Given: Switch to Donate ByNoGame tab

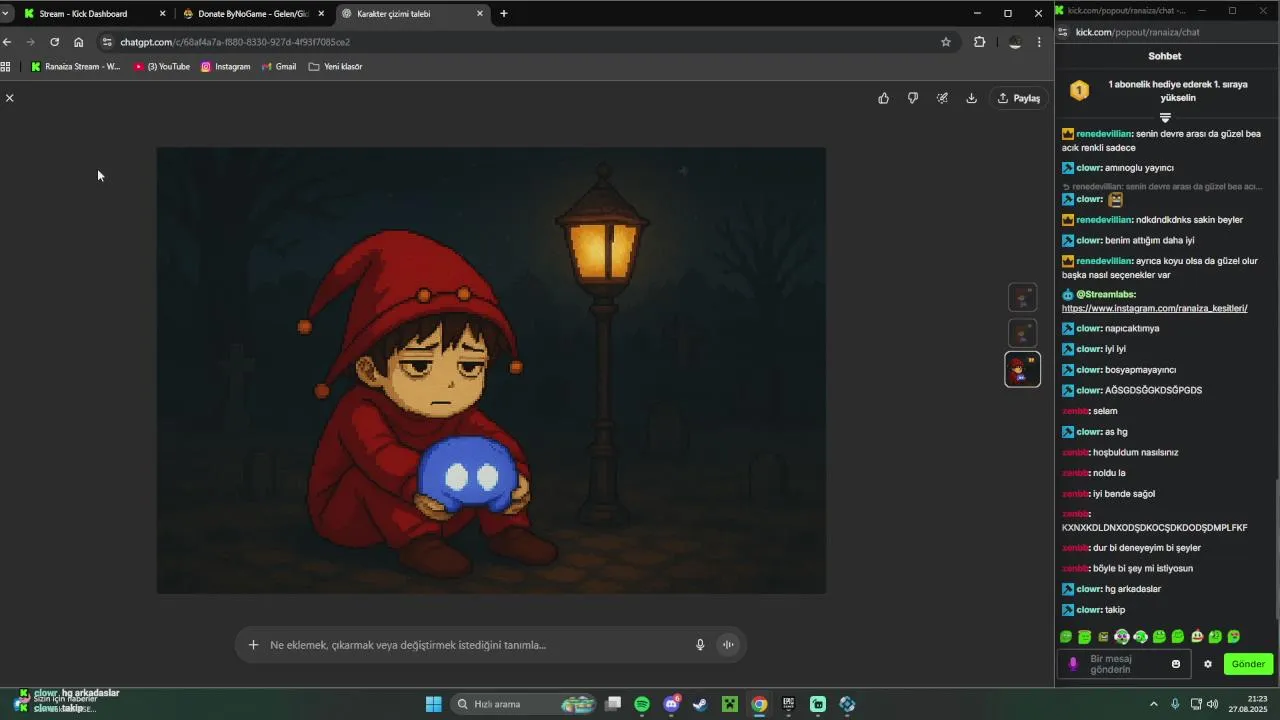Looking at the screenshot, I should (252, 14).
